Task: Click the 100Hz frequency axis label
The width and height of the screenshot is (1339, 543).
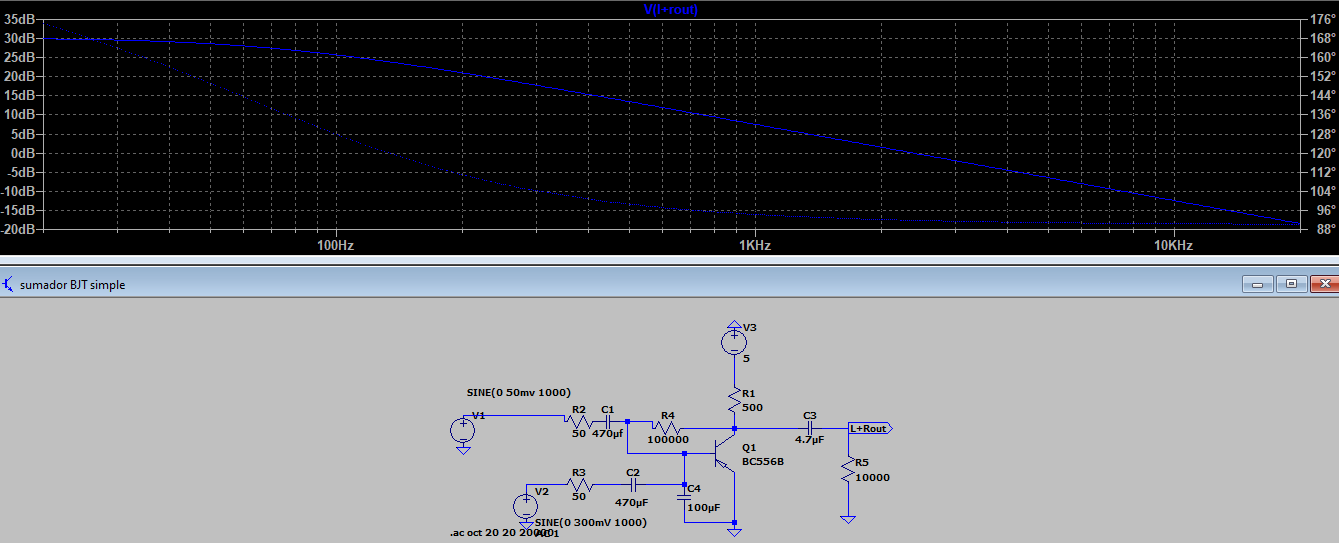Action: [335, 245]
